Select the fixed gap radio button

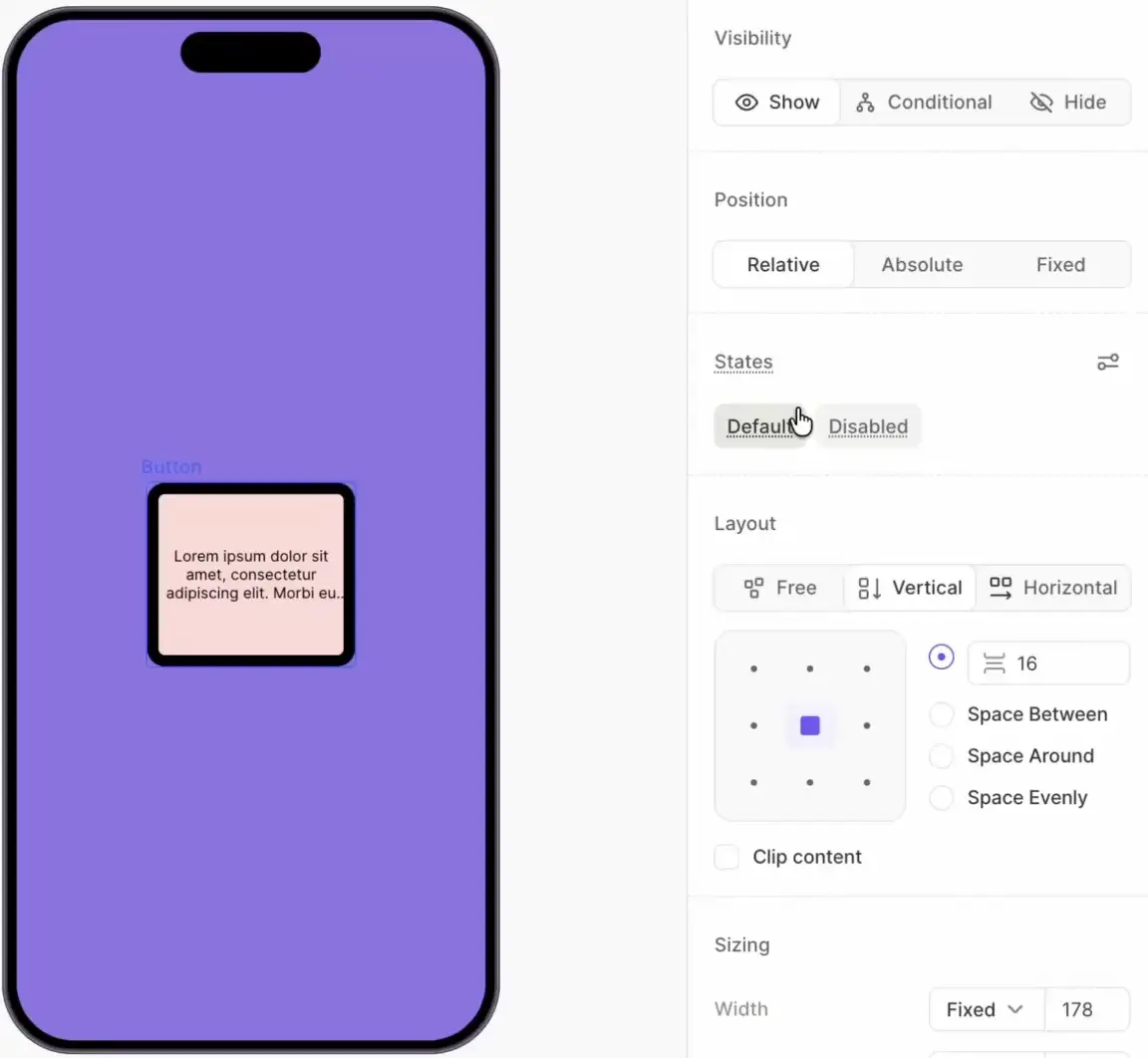pyautogui.click(x=941, y=658)
